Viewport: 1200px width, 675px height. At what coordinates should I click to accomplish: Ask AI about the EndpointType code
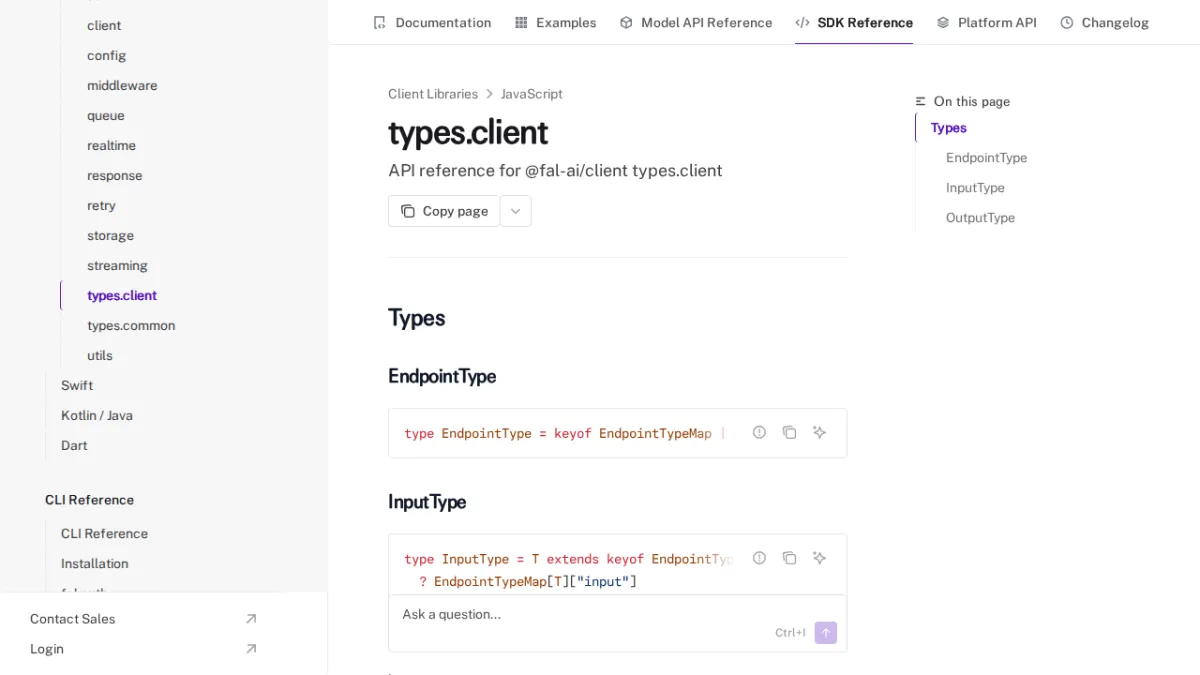(819, 432)
